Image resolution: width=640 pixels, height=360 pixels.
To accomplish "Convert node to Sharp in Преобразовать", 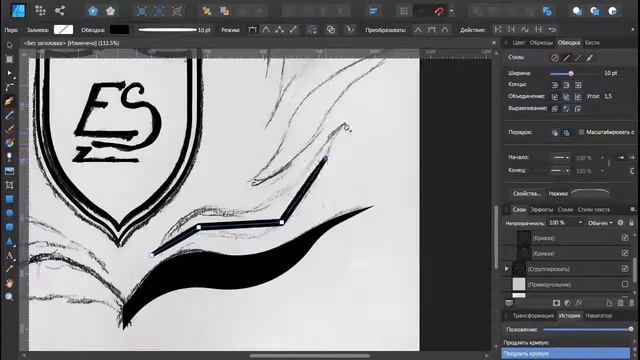I will [x=418, y=30].
